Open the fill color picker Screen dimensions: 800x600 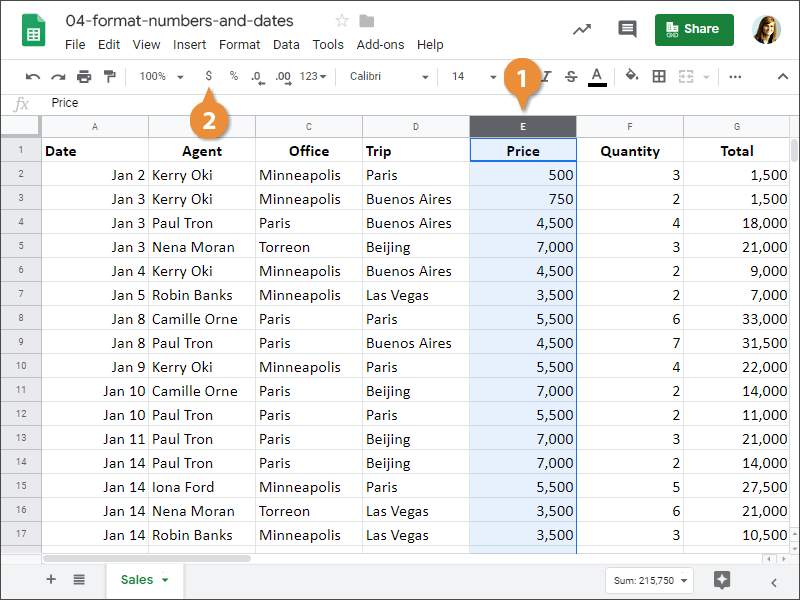point(631,76)
